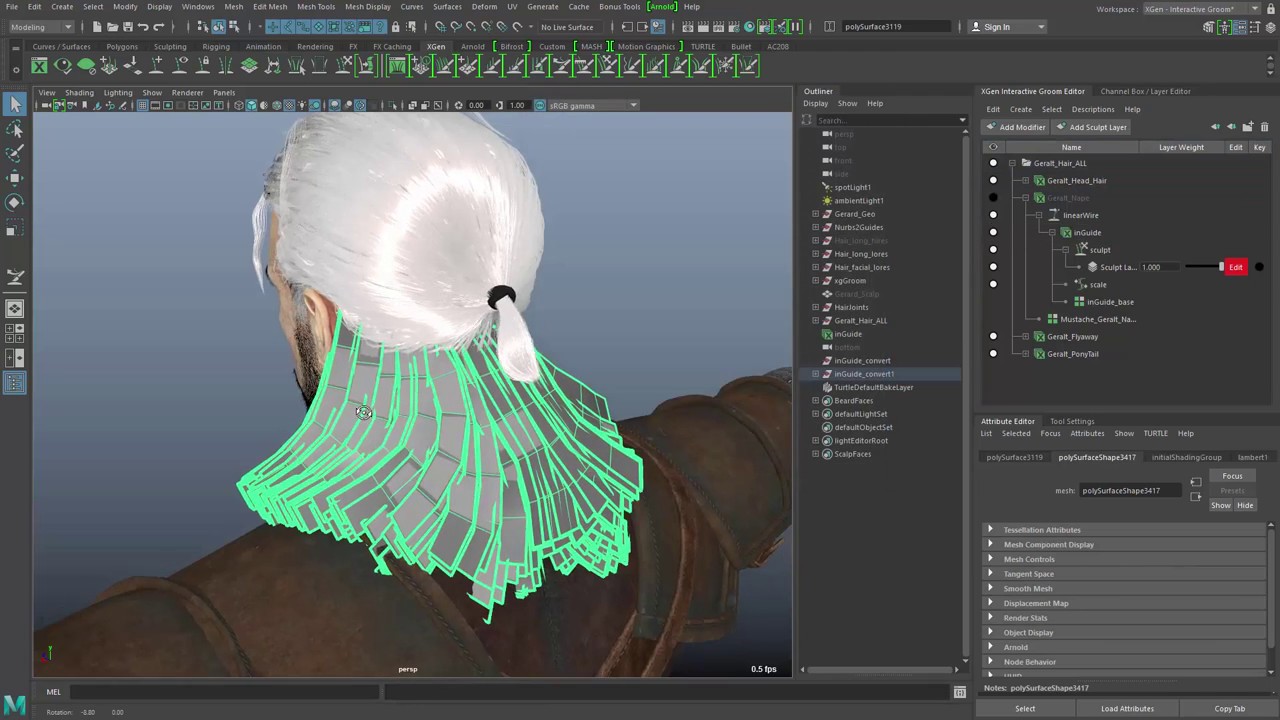1280x720 pixels.
Task: Toggle visibility dot for inGuide row
Action: [993, 233]
